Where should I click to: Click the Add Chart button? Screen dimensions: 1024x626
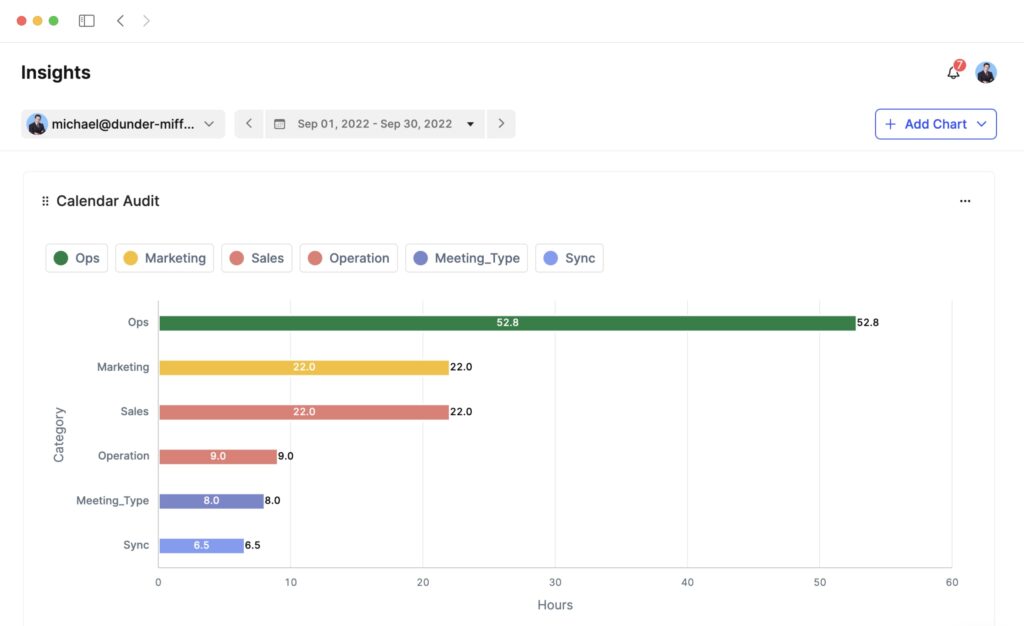[x=935, y=123]
